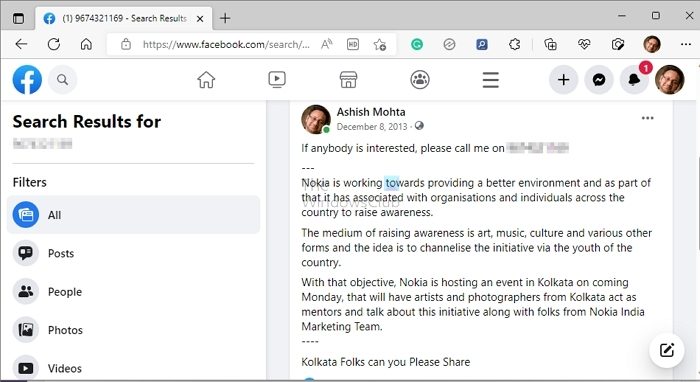The image size is (700, 382).
Task: Click the HD icon in address bar
Action: 353,44
